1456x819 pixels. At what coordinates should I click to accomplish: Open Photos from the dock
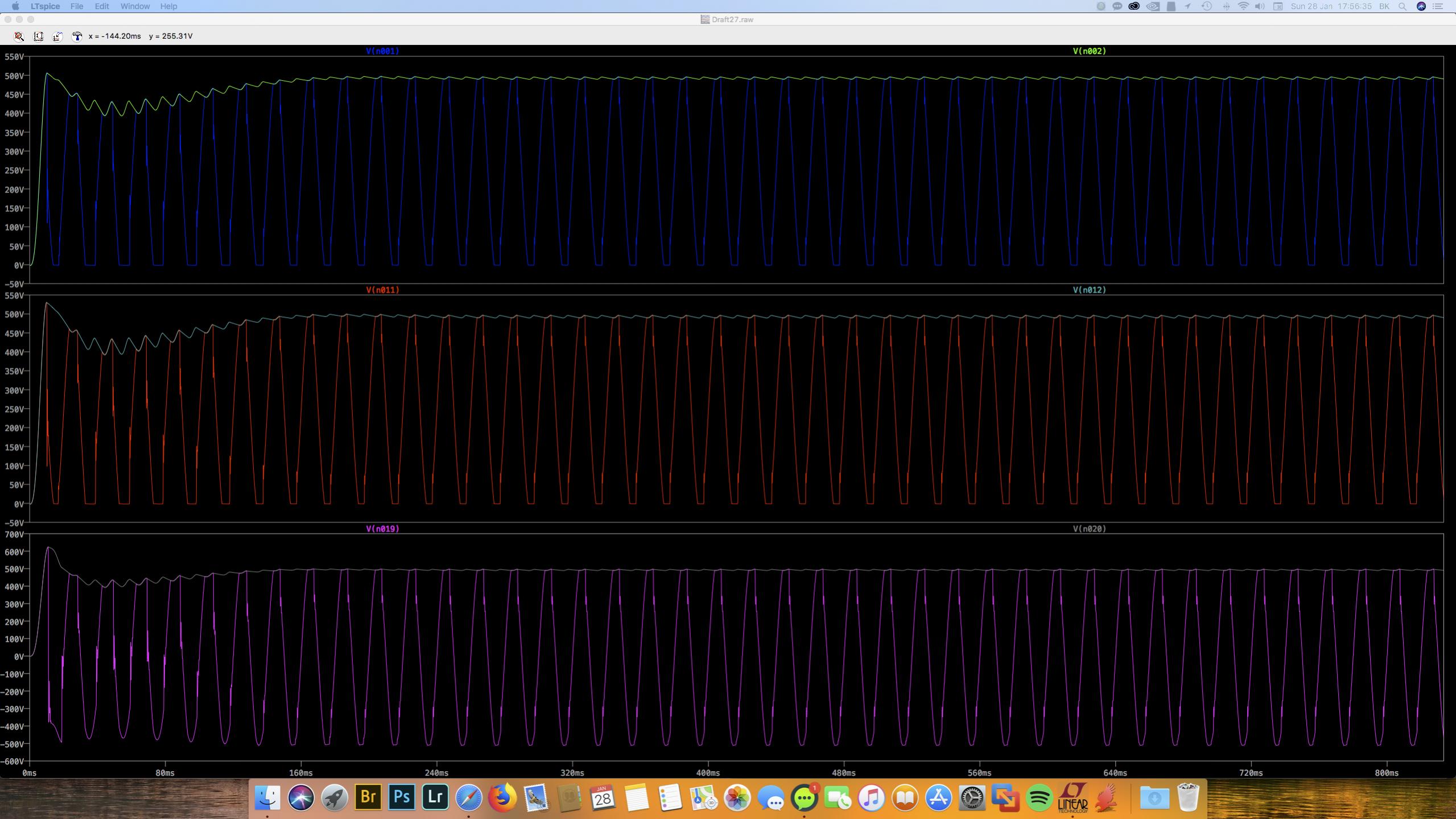pos(737,797)
